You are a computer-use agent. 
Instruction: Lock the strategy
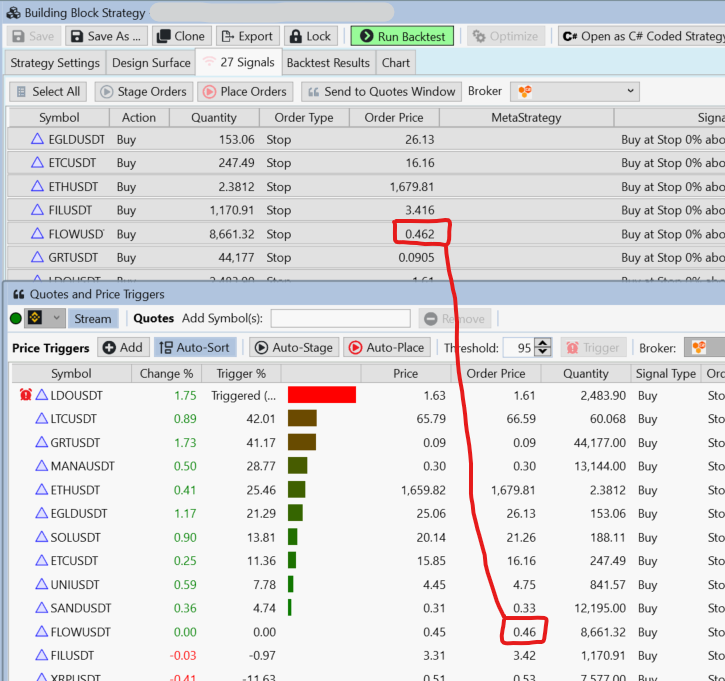click(310, 36)
